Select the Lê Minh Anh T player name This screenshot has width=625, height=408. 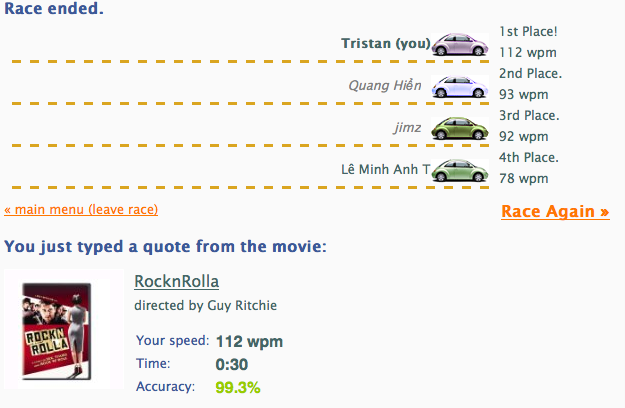(384, 170)
